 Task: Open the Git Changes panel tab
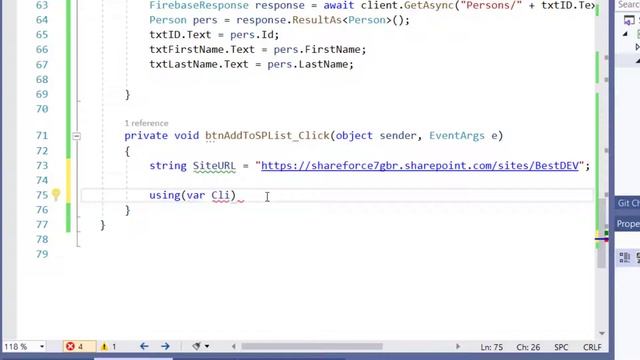[628, 203]
